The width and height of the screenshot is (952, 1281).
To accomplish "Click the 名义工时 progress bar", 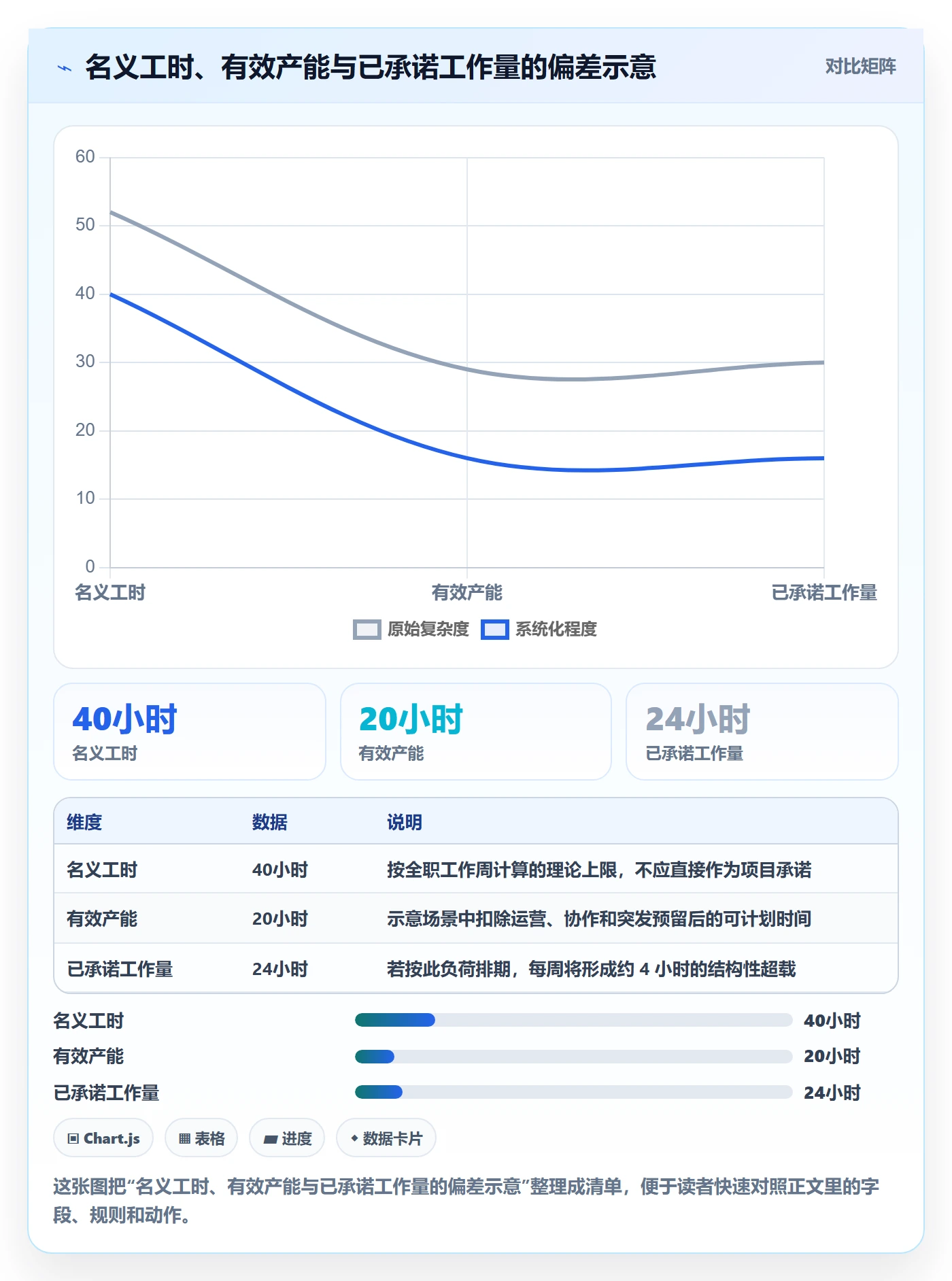I will pos(573,1020).
